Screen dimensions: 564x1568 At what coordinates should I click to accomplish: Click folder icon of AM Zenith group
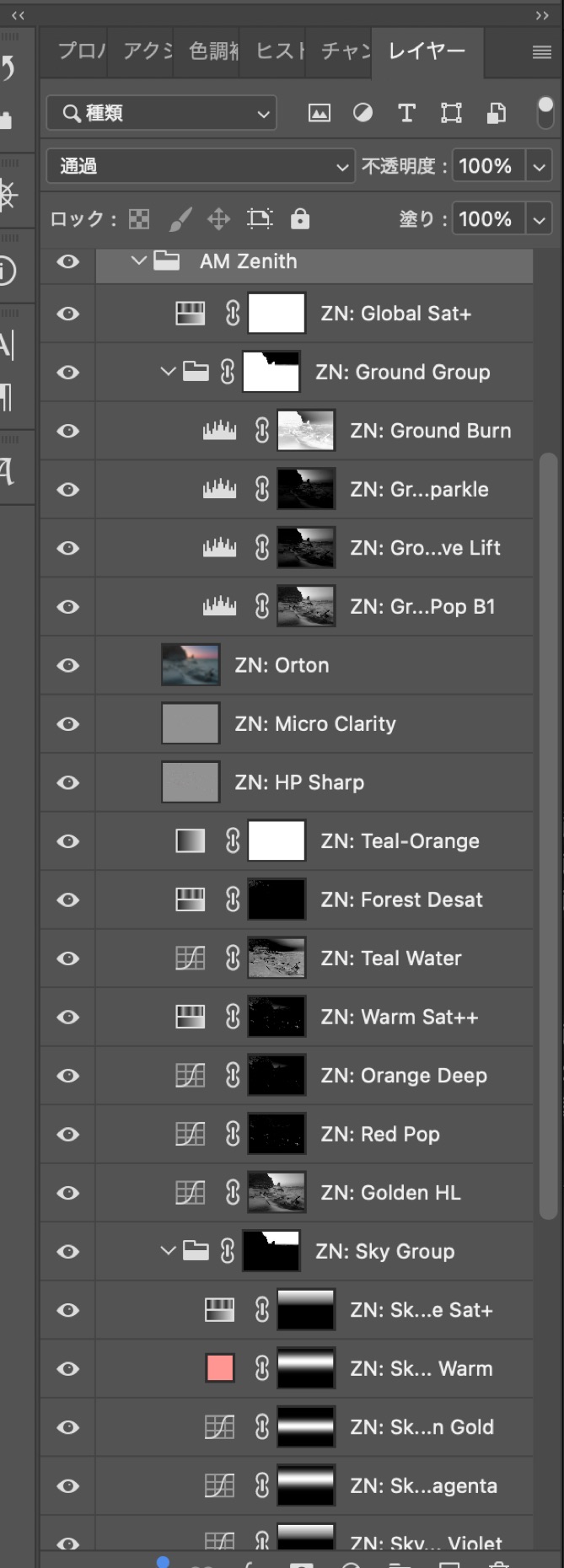(x=166, y=260)
